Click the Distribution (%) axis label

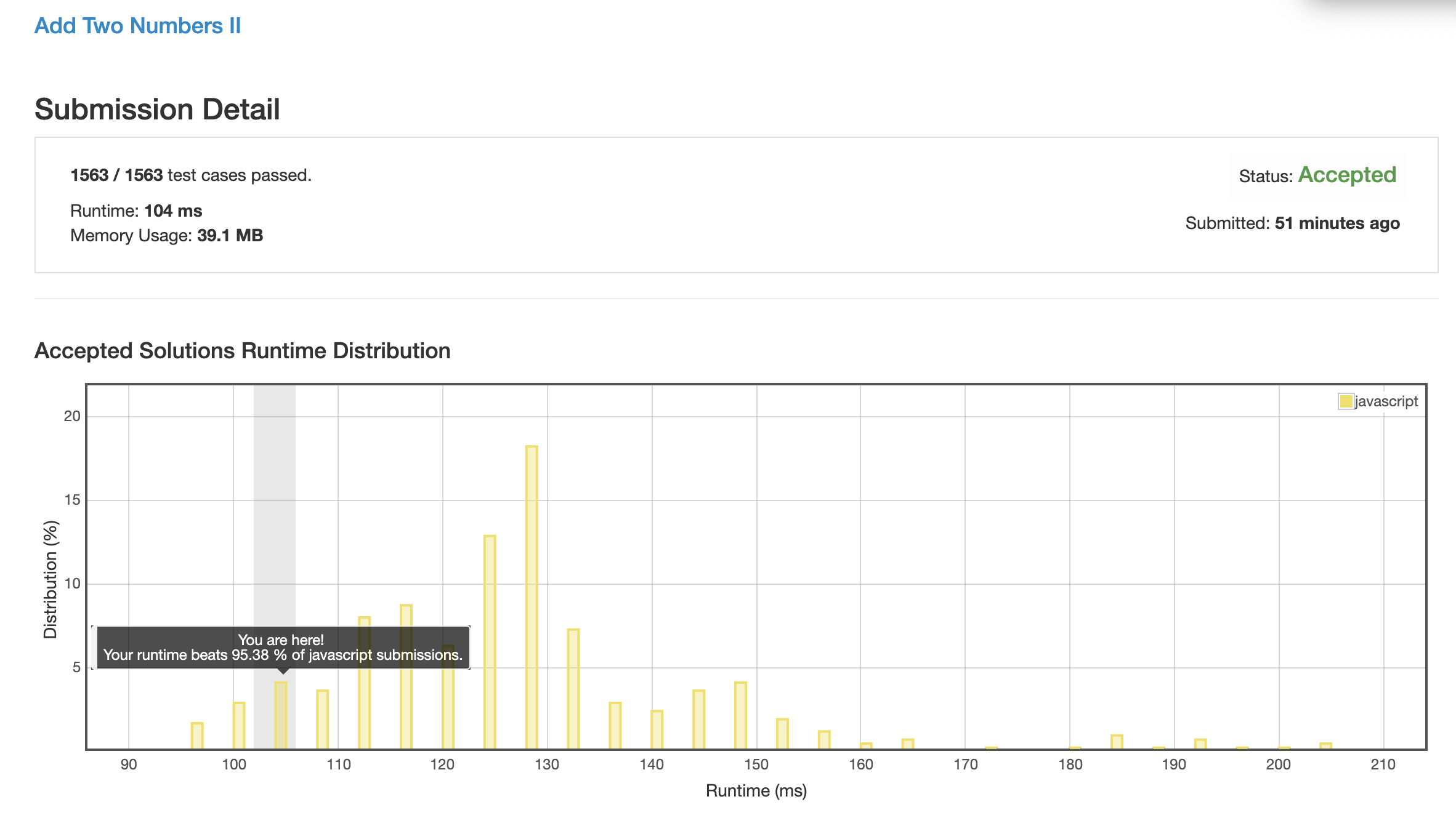51,579
